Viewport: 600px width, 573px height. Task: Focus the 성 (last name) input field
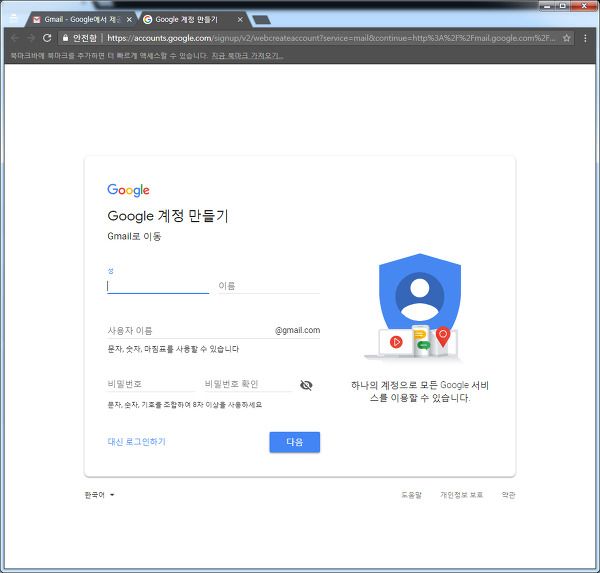pyautogui.click(x=158, y=286)
